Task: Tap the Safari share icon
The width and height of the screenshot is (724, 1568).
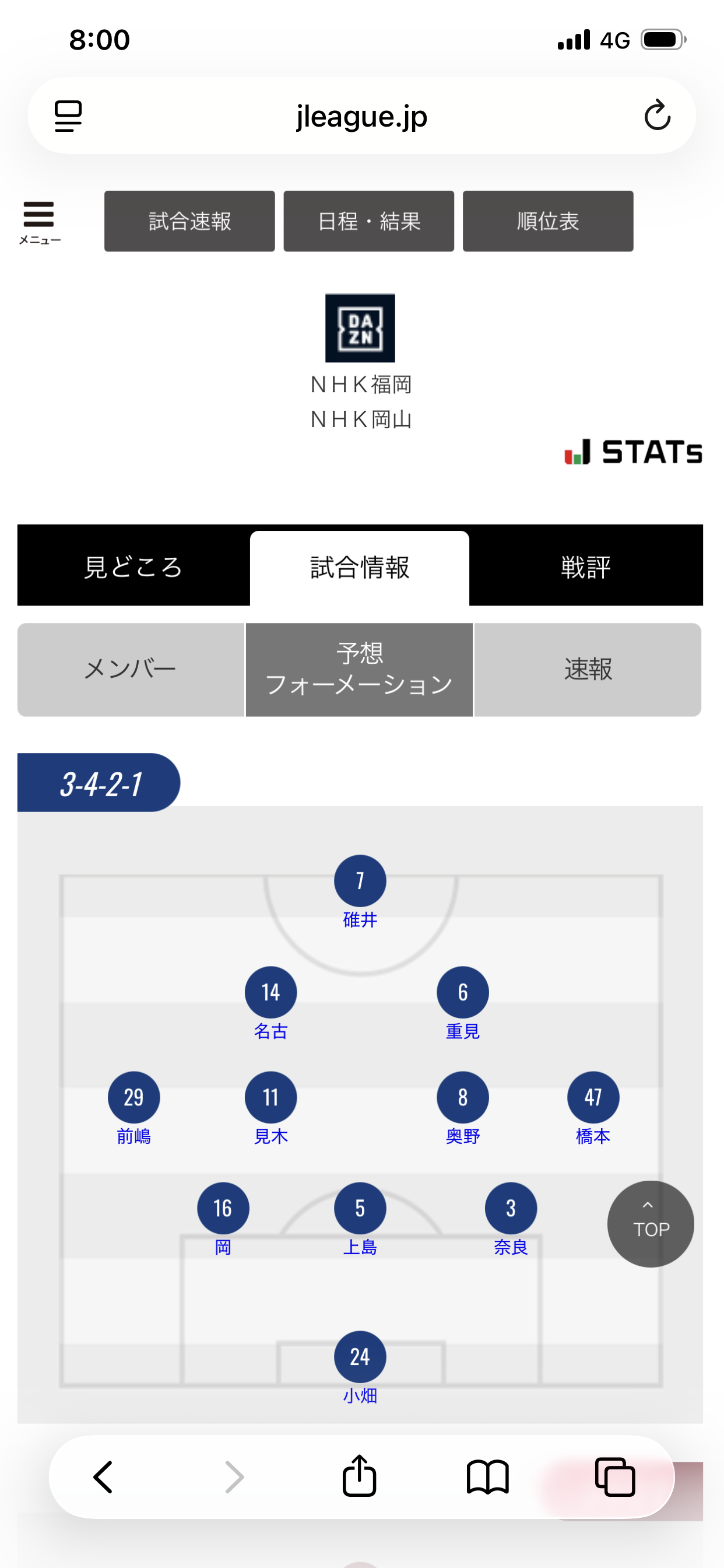Action: (x=359, y=1476)
